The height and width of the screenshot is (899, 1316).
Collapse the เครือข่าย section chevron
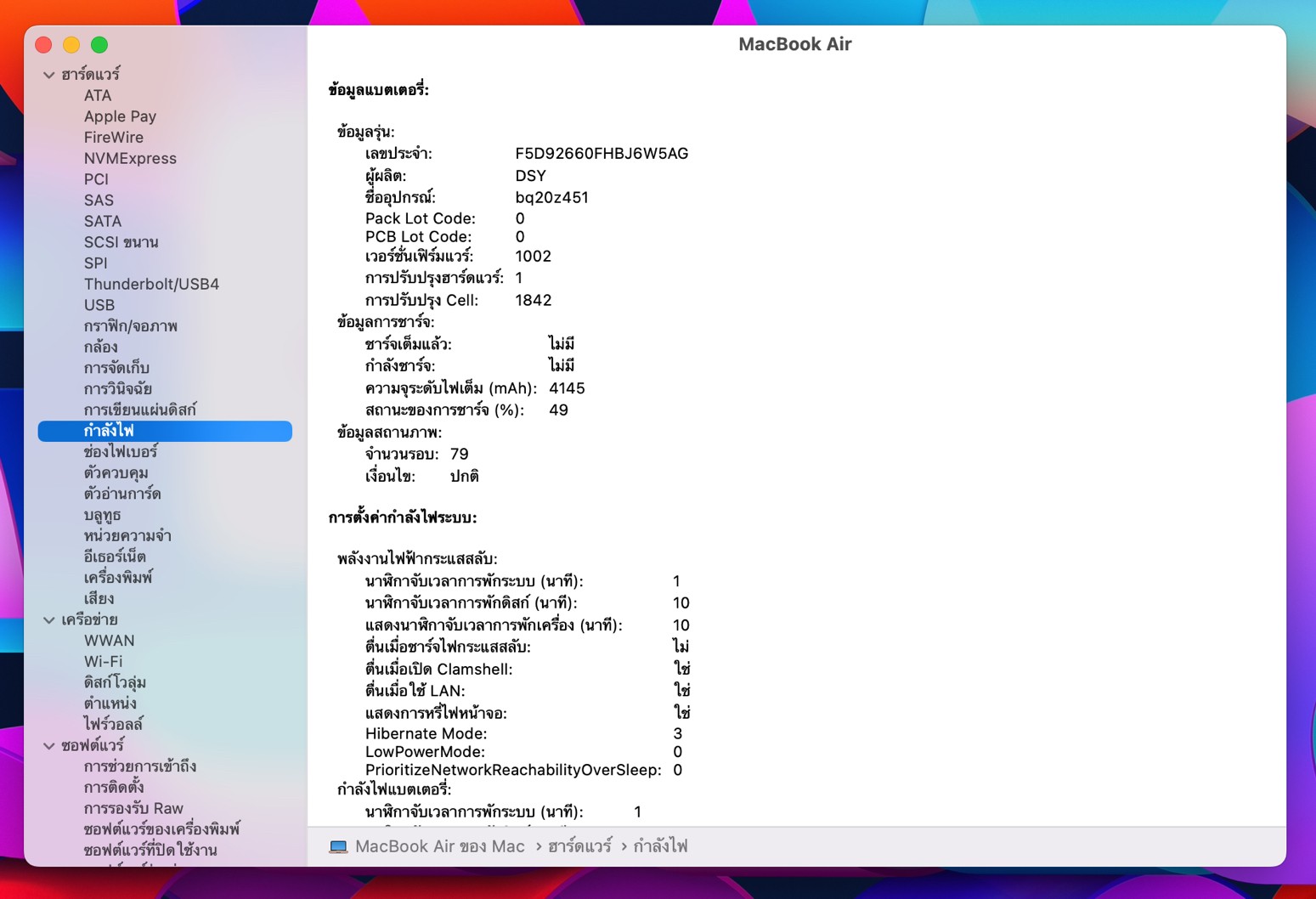coord(49,620)
